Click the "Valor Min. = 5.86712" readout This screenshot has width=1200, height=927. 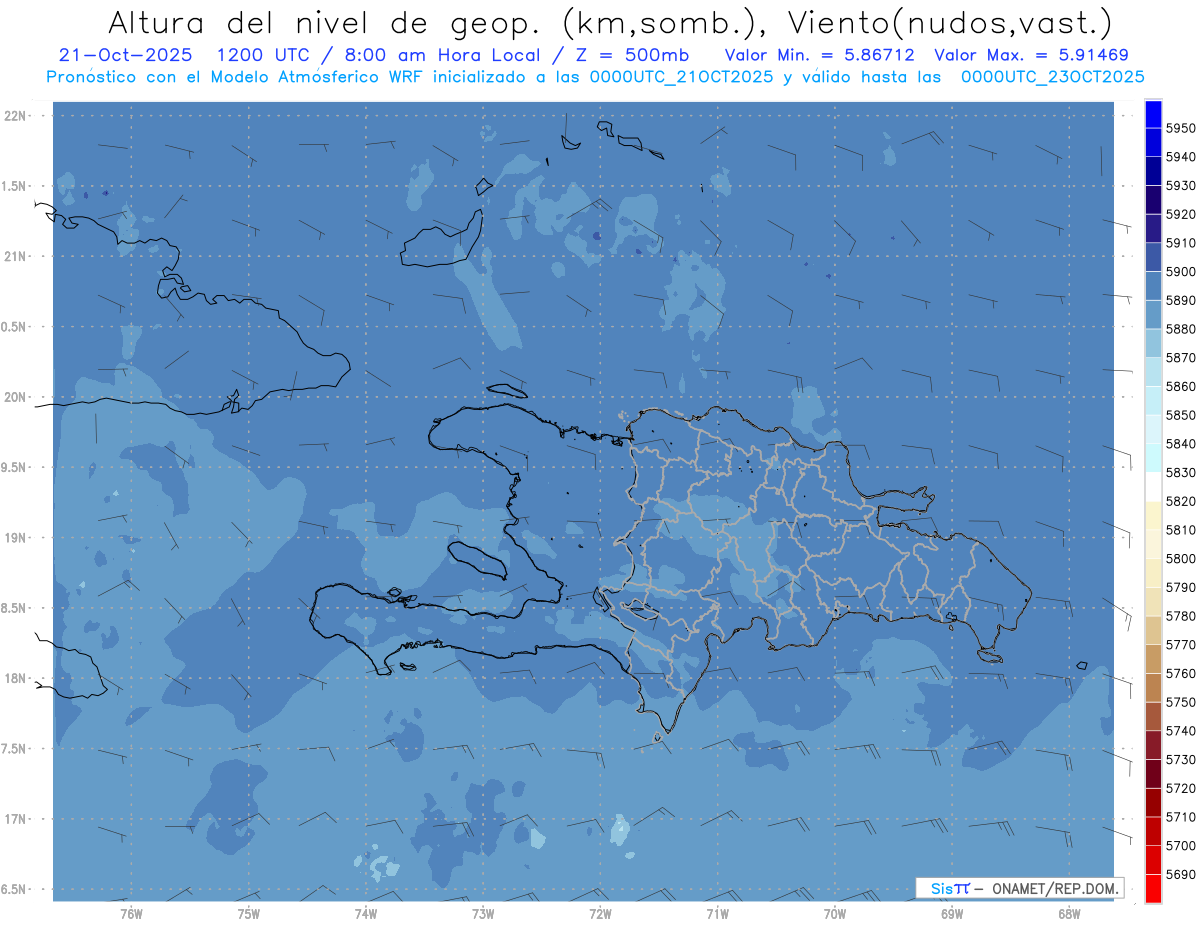point(820,55)
